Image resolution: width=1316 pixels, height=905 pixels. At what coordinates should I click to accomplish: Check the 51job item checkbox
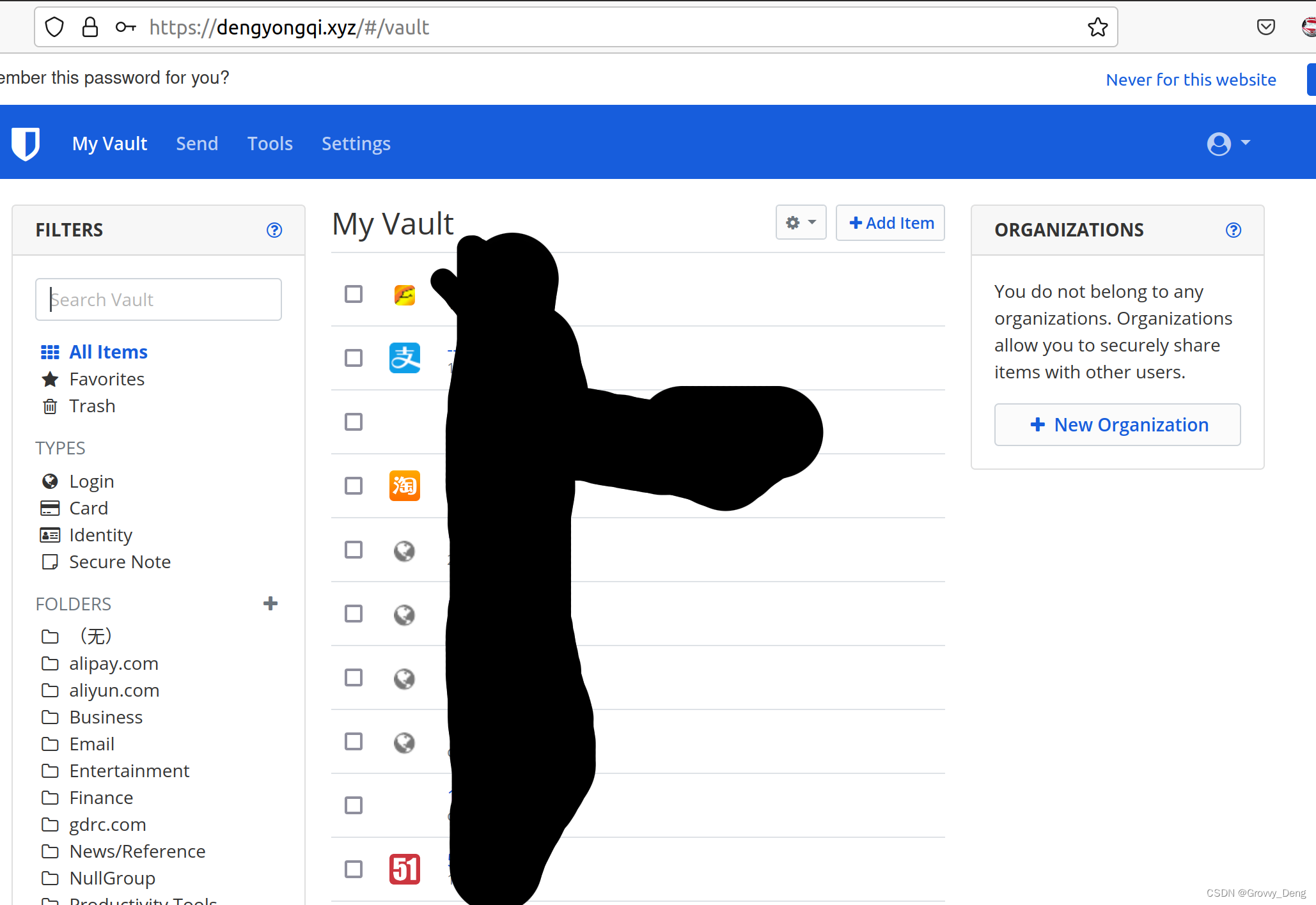[x=354, y=869]
